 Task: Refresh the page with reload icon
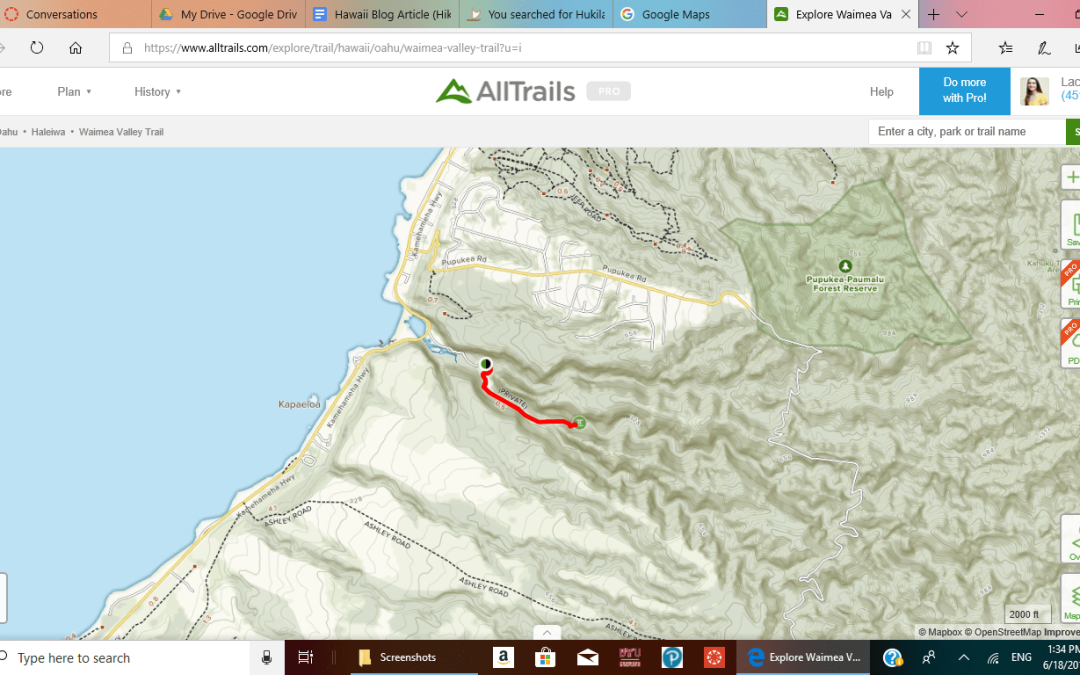coord(37,48)
